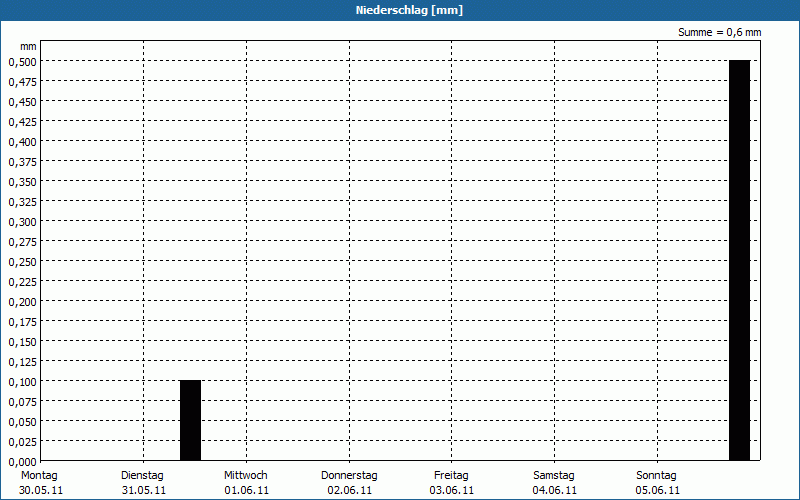Click the date 30.05.11

41,491
